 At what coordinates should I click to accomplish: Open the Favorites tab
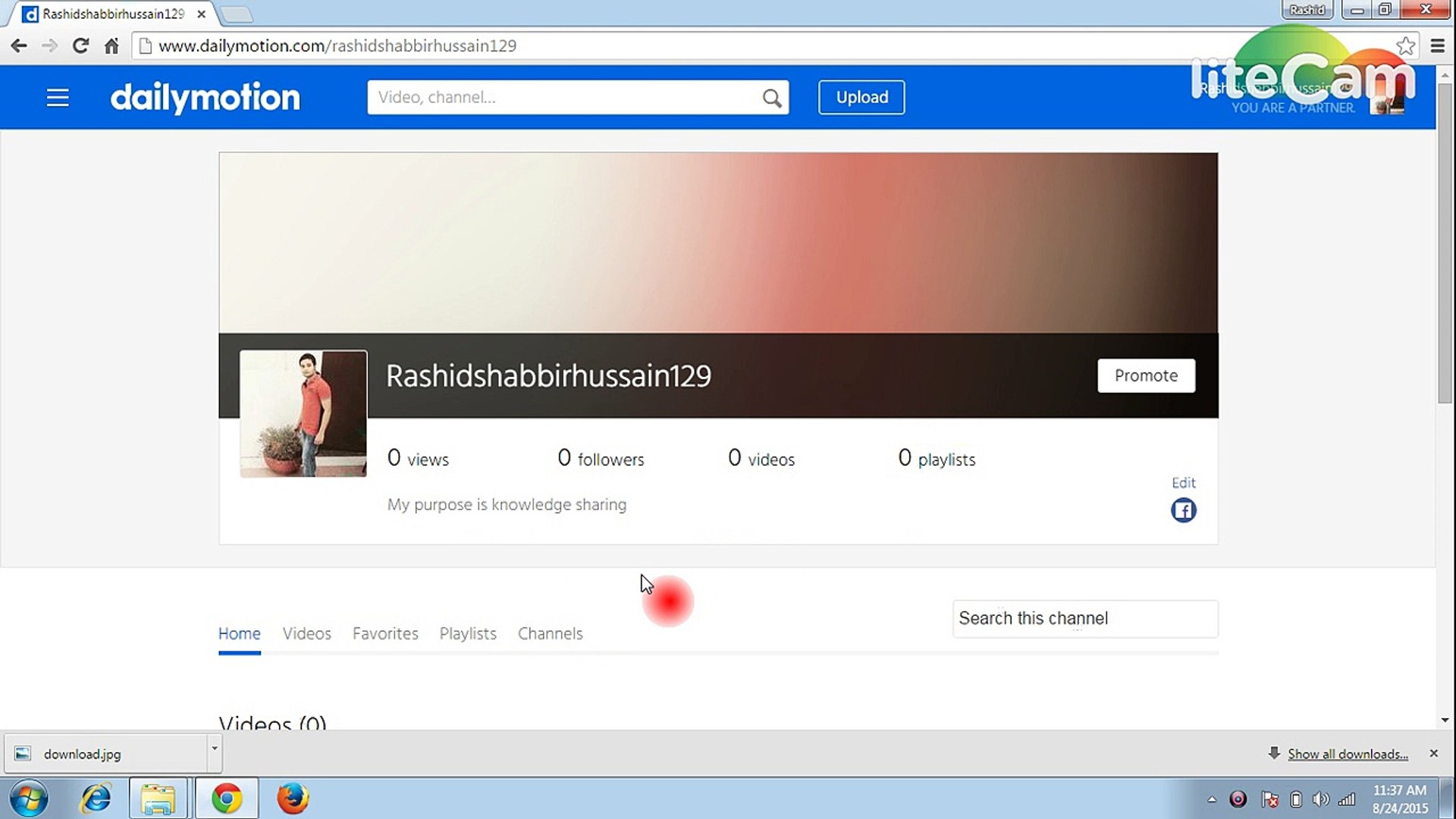click(385, 633)
